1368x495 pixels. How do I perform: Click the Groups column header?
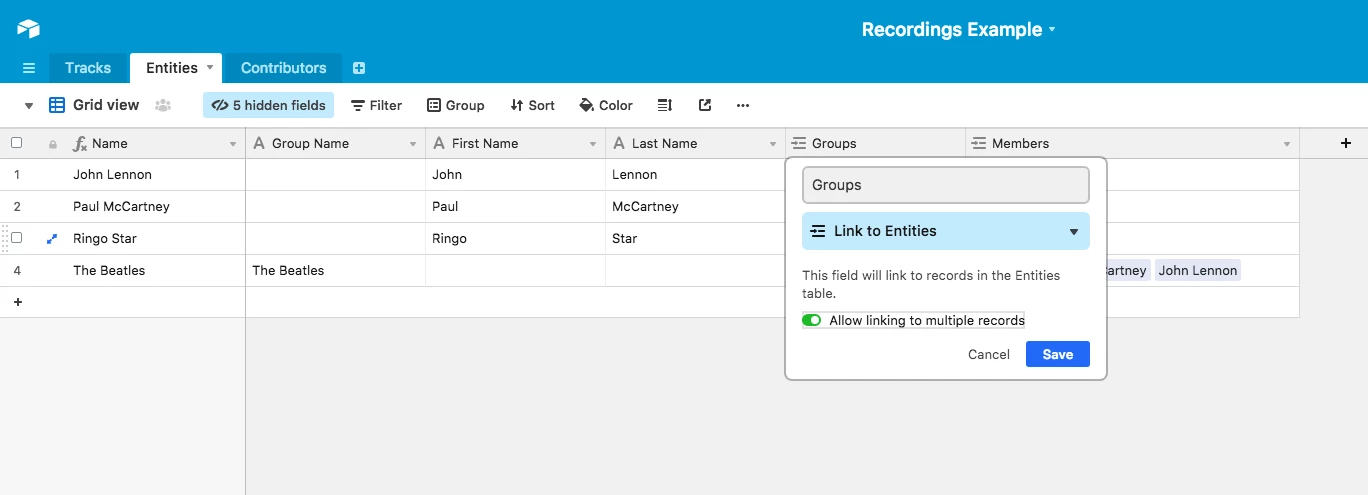click(x=876, y=143)
